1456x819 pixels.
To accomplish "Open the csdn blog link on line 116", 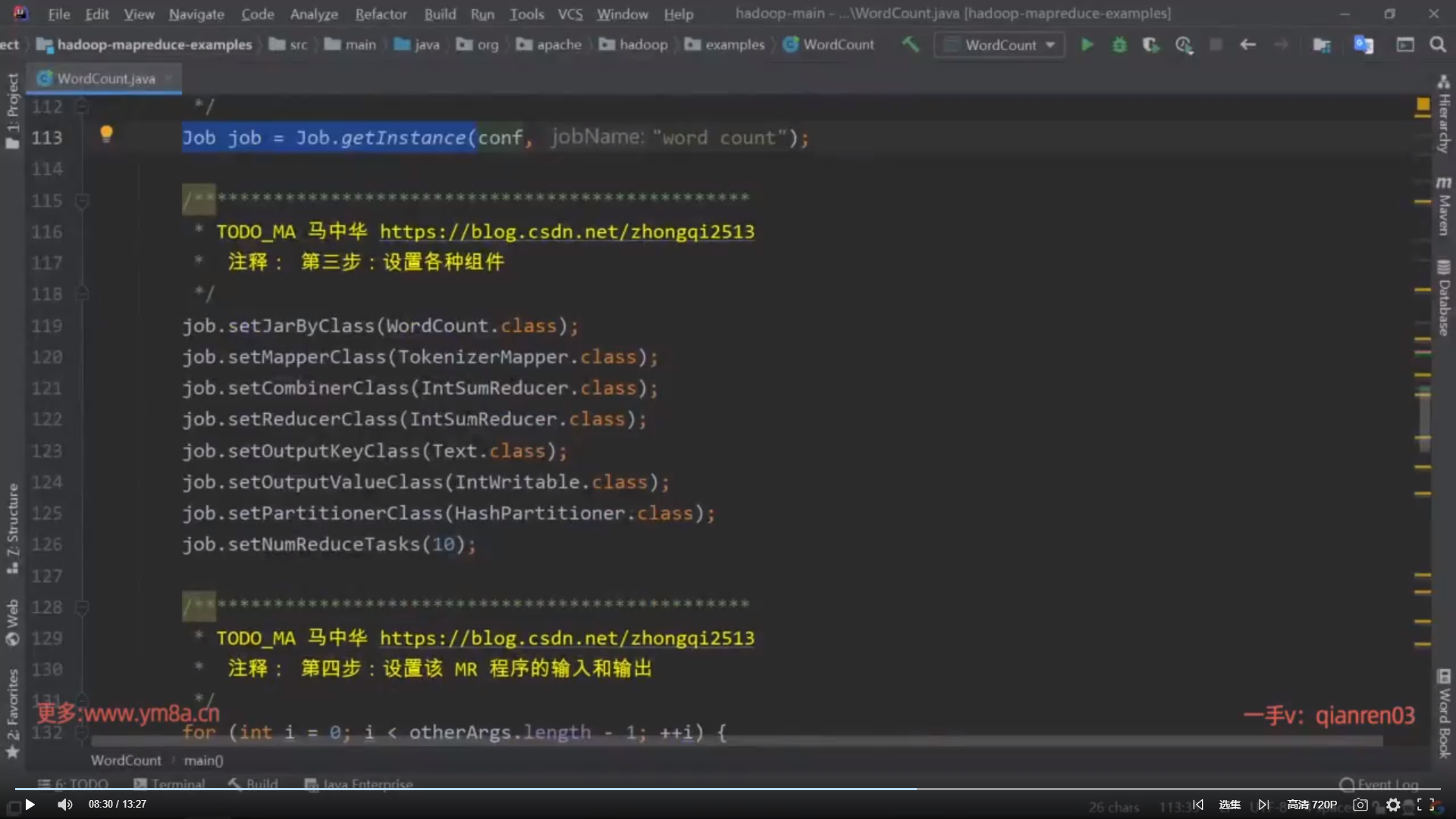I will point(566,232).
